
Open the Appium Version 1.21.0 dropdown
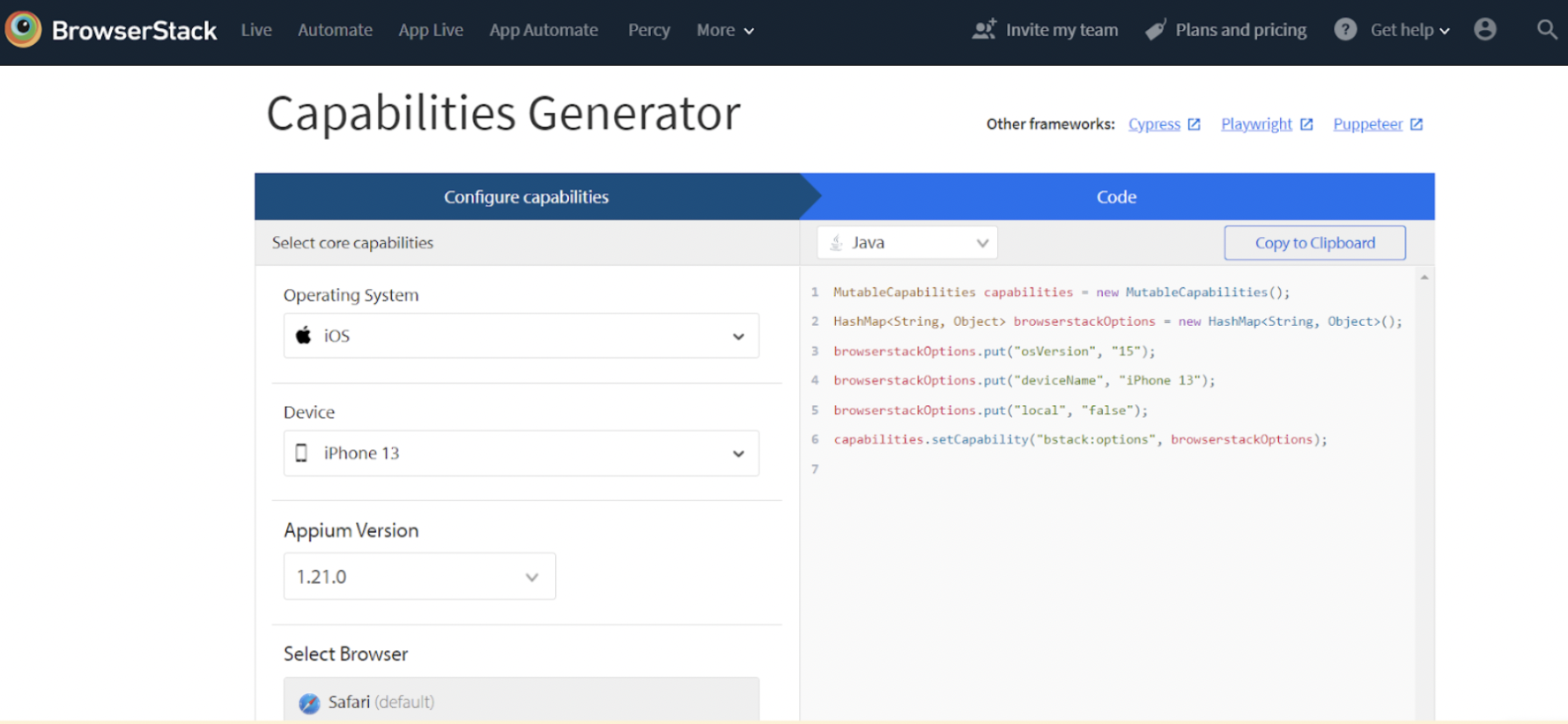tap(419, 576)
